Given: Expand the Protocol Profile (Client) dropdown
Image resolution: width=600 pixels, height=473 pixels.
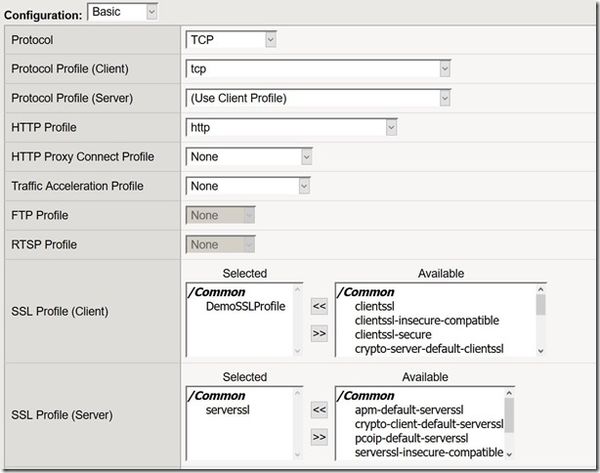Looking at the screenshot, I should (318, 68).
